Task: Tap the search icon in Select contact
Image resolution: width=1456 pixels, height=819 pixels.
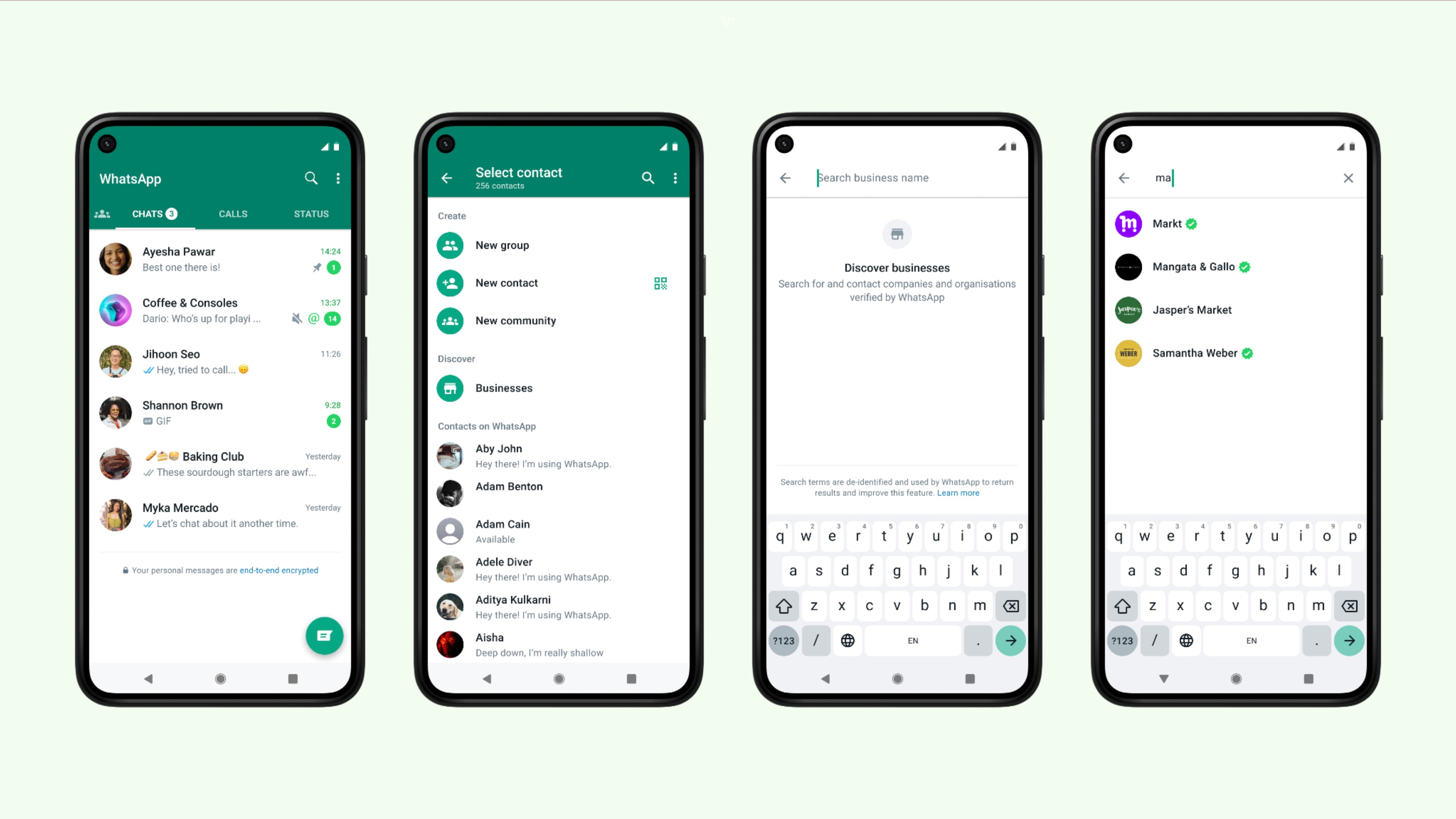Action: 648,178
